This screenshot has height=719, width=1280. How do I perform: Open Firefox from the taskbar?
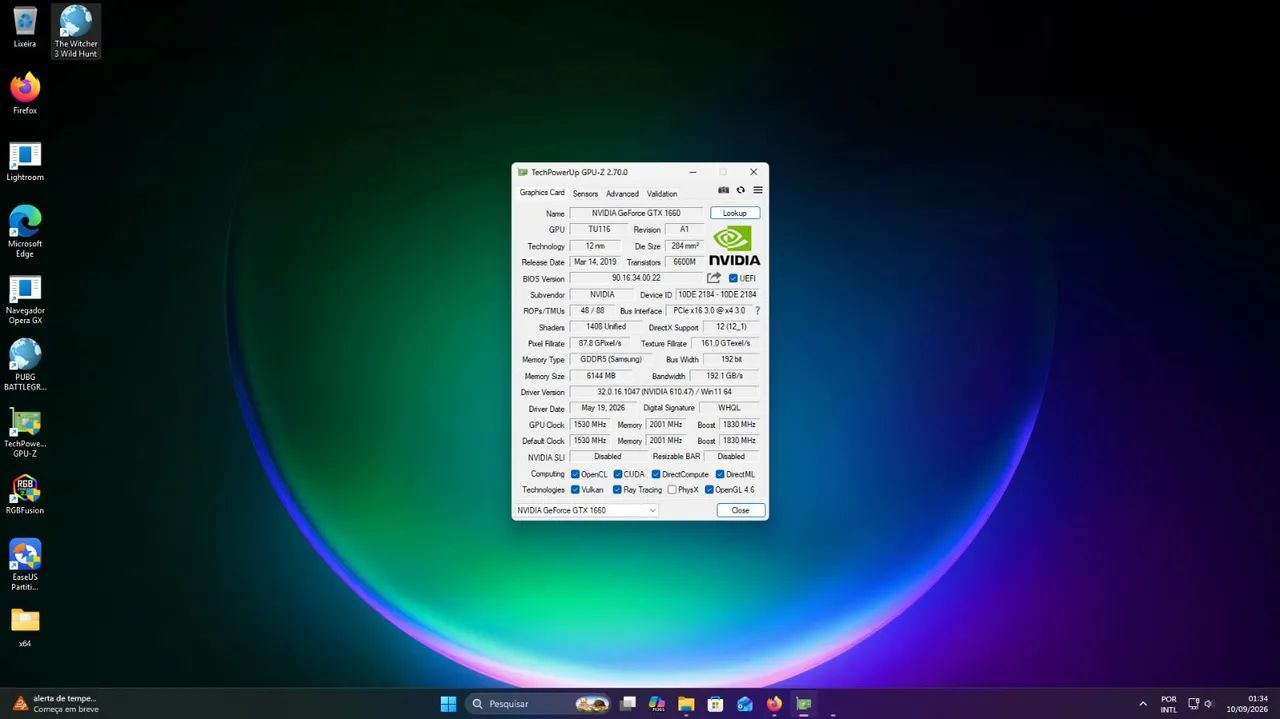(x=774, y=703)
